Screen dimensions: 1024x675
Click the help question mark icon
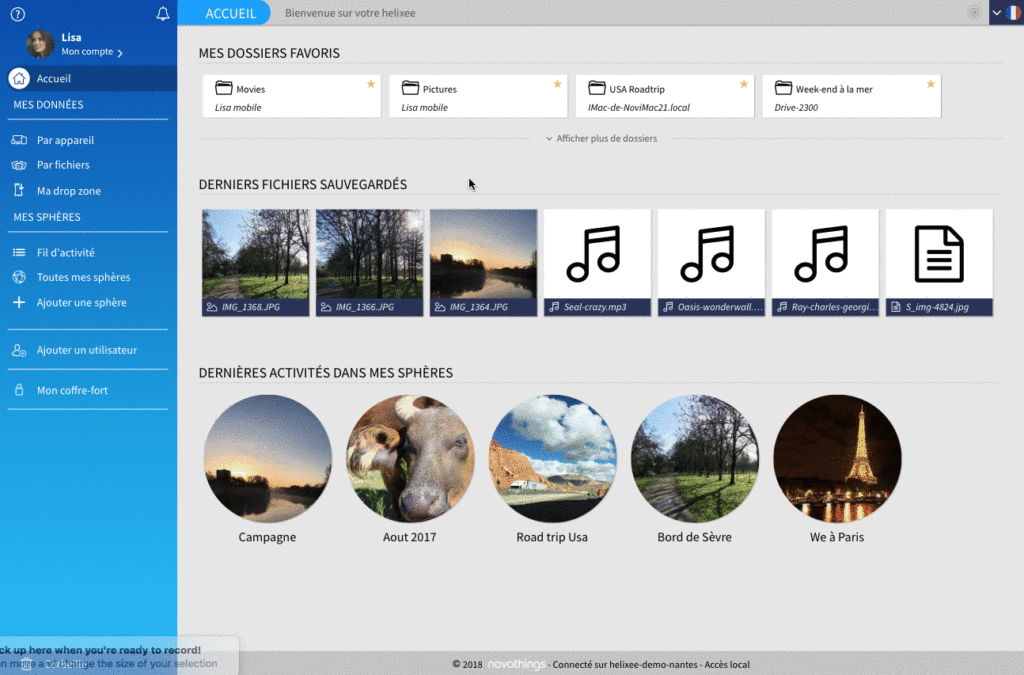coord(17,14)
